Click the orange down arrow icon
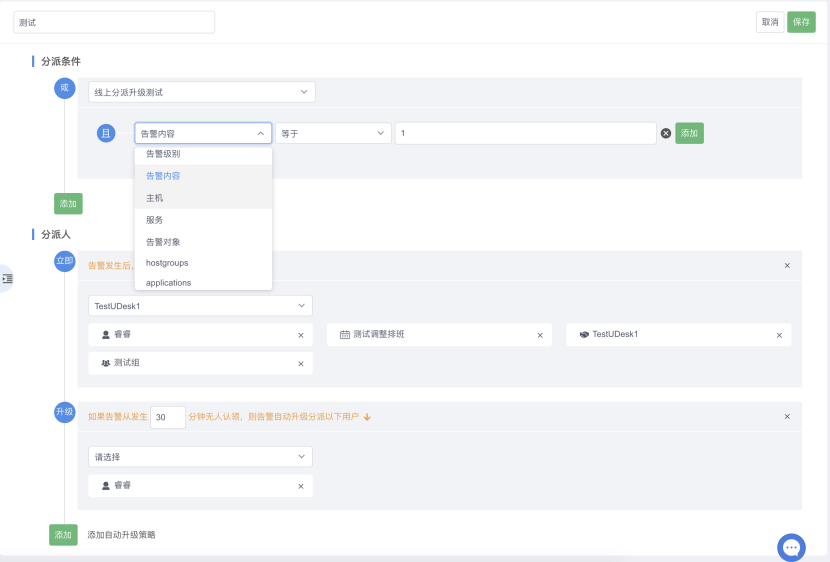 [x=367, y=417]
